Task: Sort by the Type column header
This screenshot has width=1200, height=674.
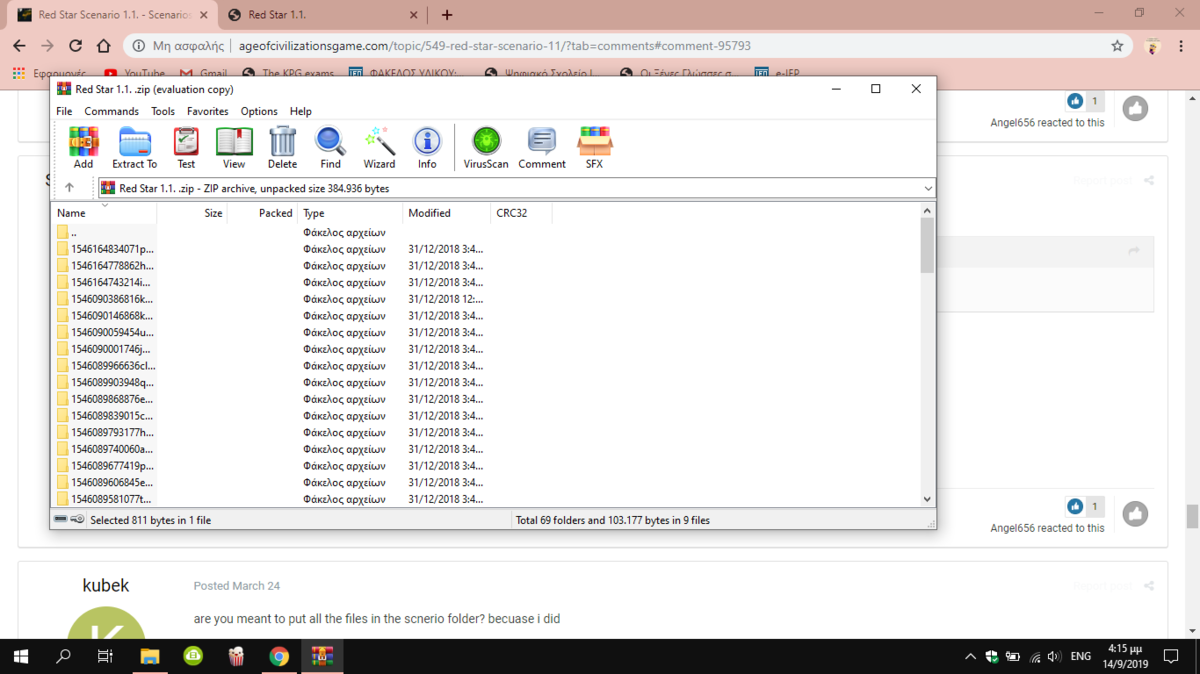Action: 350,213
